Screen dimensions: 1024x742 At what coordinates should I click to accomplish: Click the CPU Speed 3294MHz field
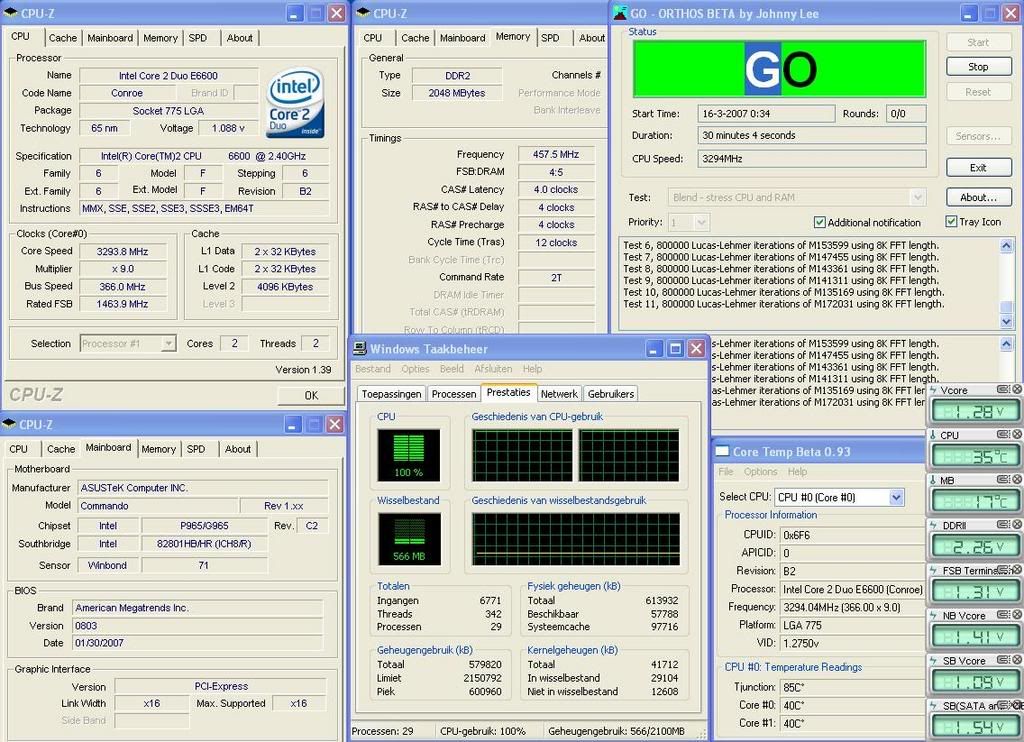[x=812, y=159]
